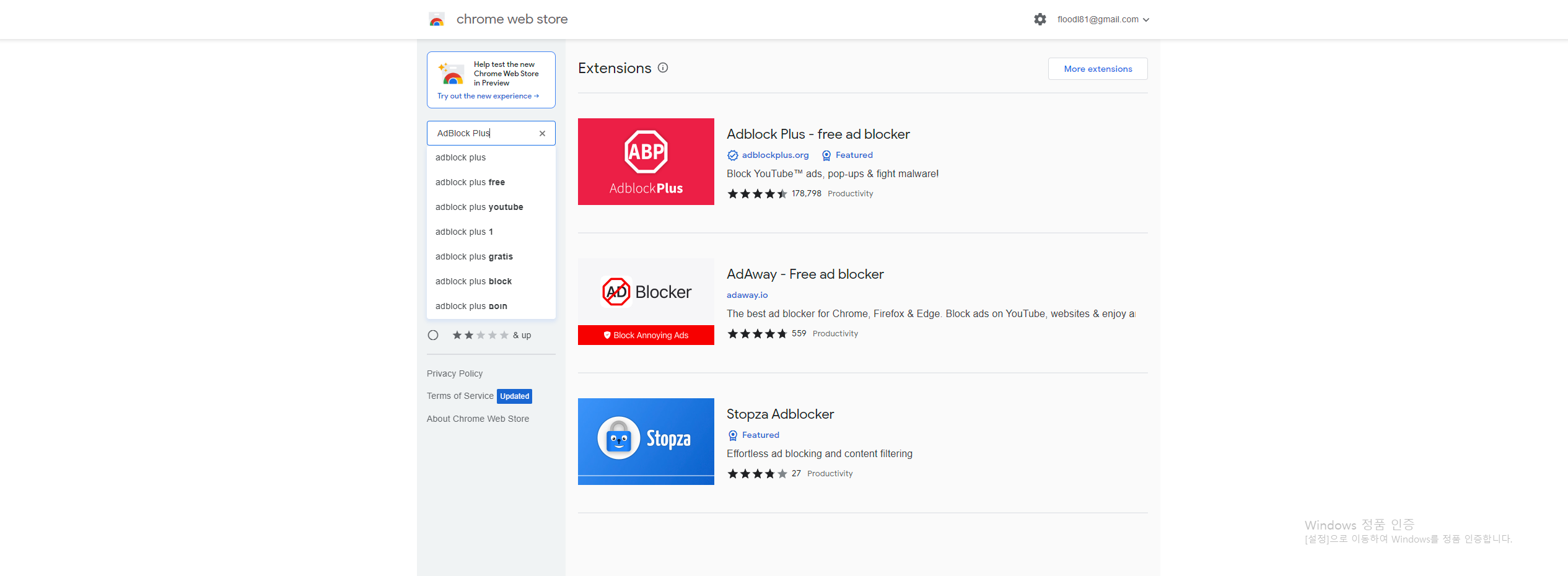Viewport: 1568px width, 576px height.
Task: Click the Chrome Web Store rainbow logo
Action: 437,20
